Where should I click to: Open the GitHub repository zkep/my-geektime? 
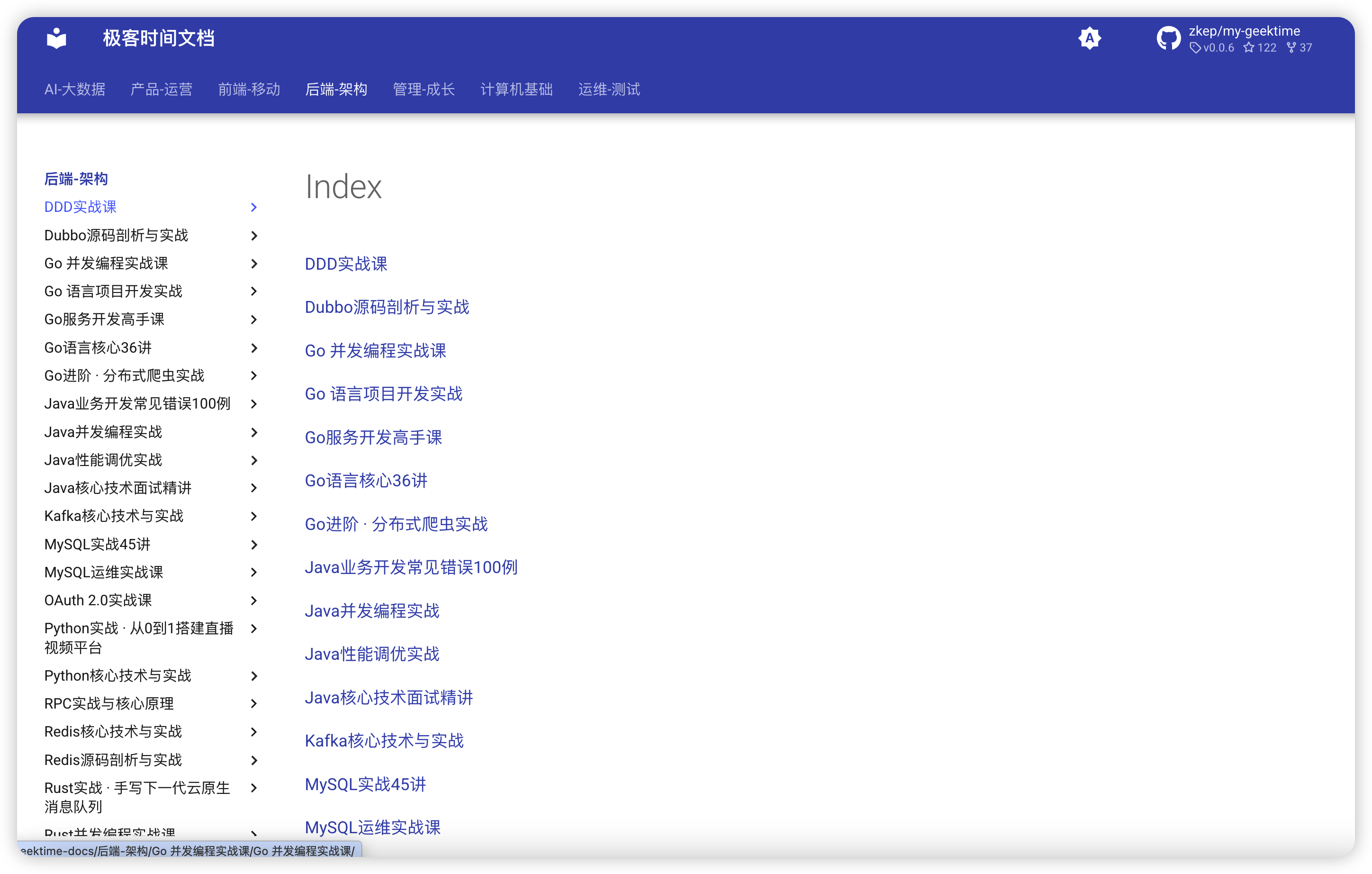tap(1234, 39)
